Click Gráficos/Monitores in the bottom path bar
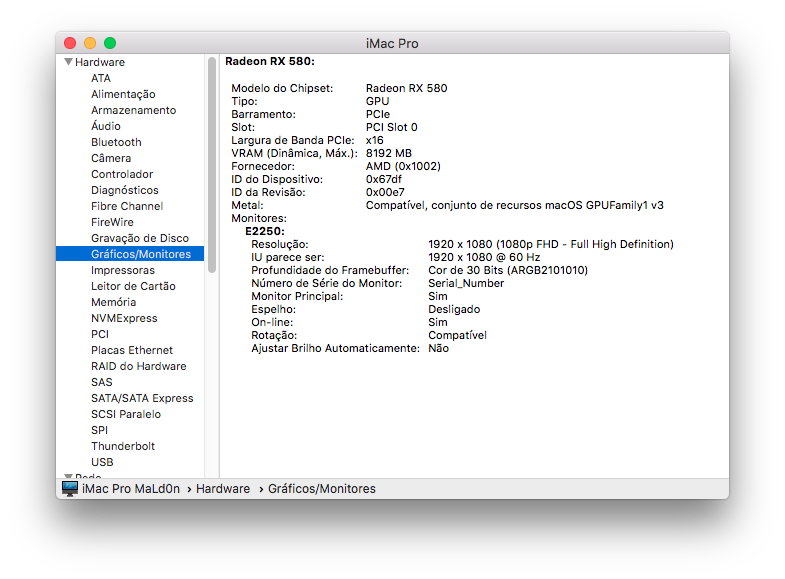The image size is (785, 579). pyautogui.click(x=322, y=489)
